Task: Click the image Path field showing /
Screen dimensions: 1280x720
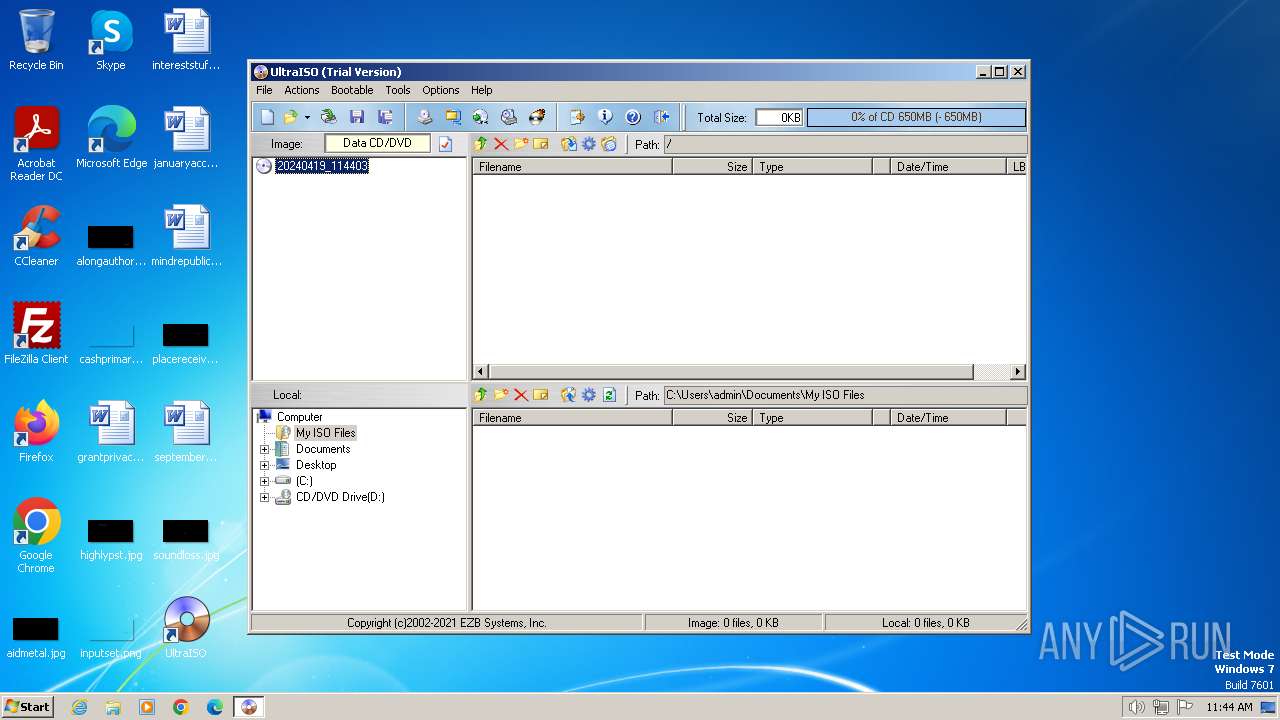Action: [x=845, y=144]
